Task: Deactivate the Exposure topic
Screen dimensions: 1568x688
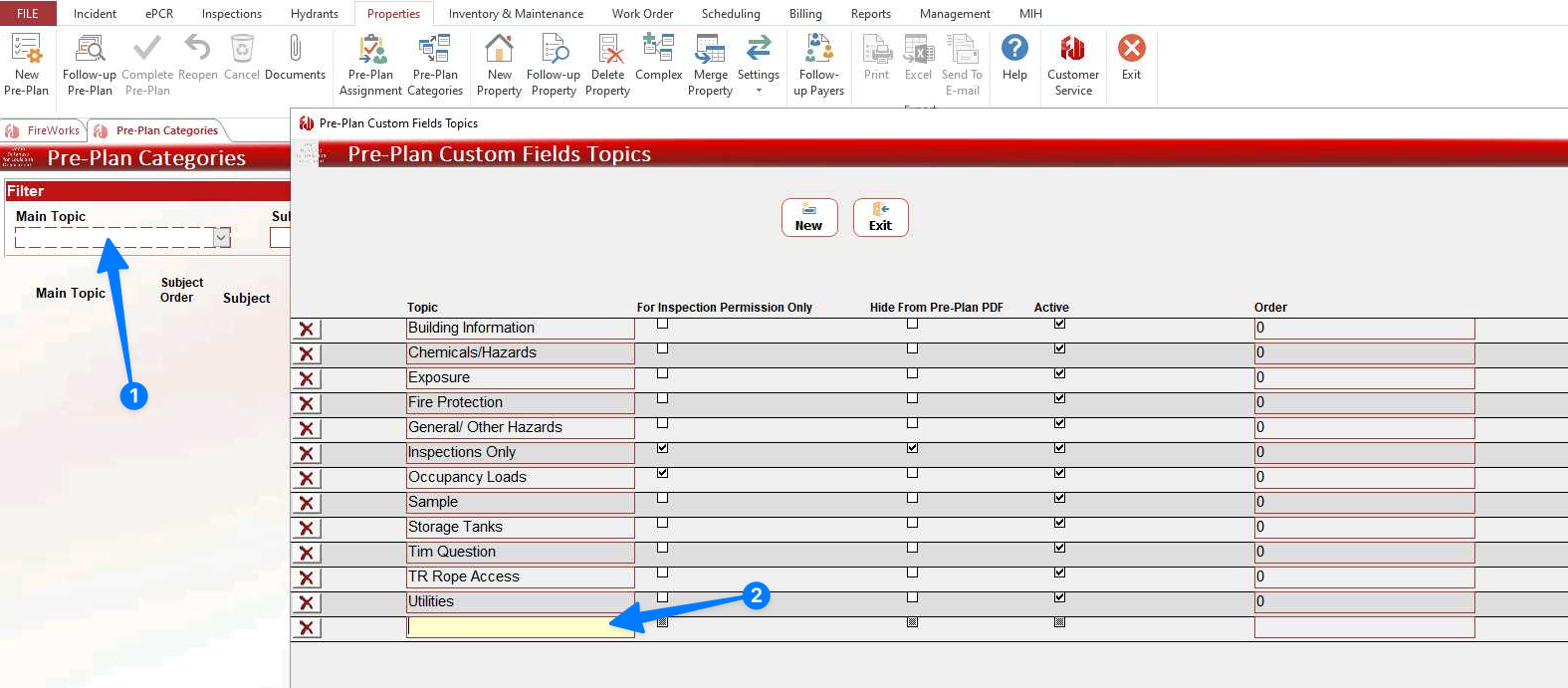Action: point(1059,373)
